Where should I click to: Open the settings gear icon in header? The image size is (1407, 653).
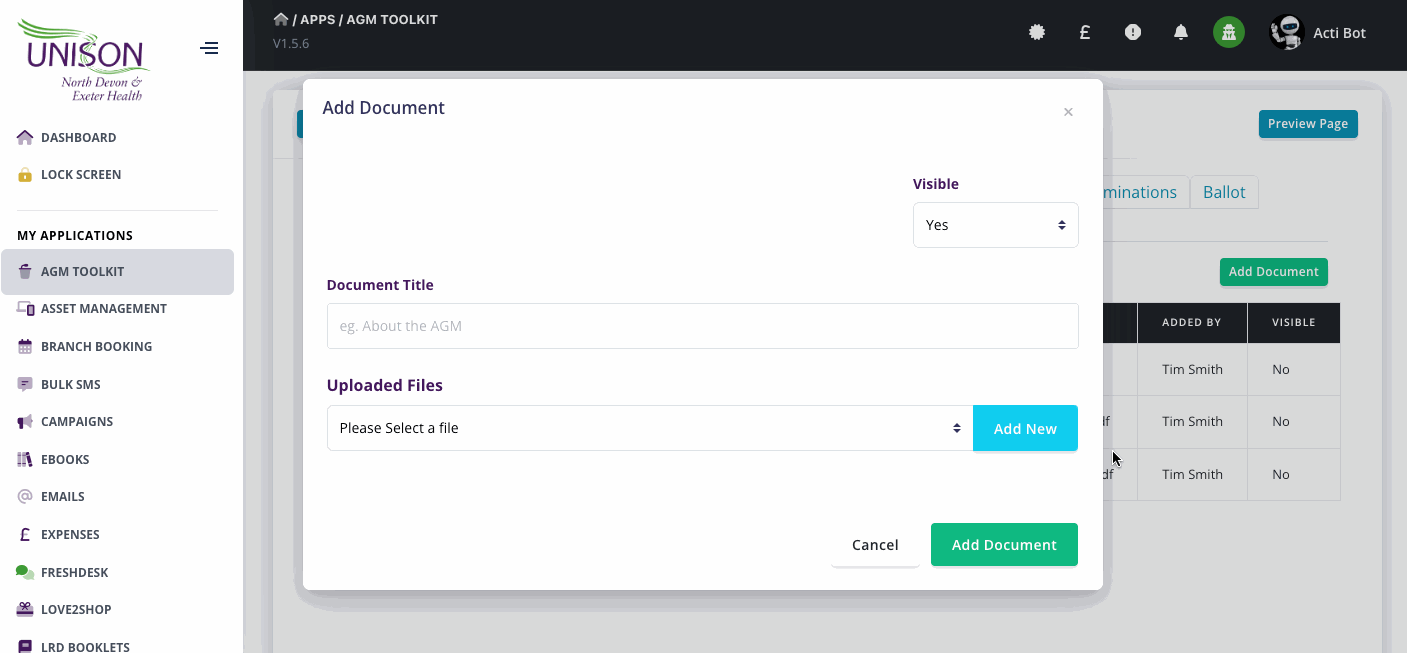tap(1037, 33)
